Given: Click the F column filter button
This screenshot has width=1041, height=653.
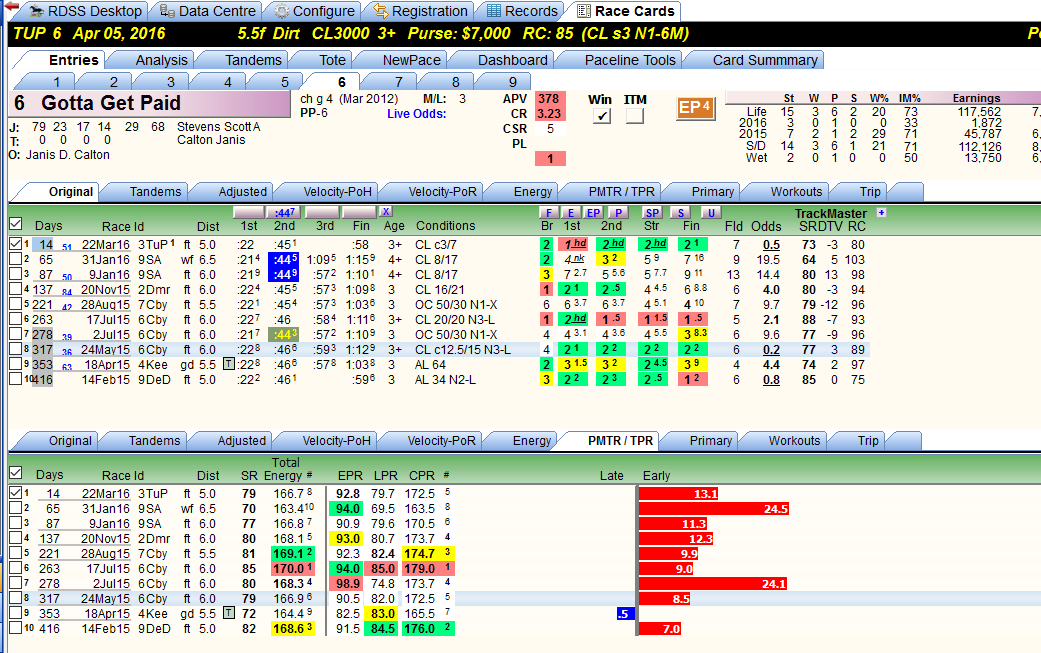Looking at the screenshot, I should pos(548,212).
